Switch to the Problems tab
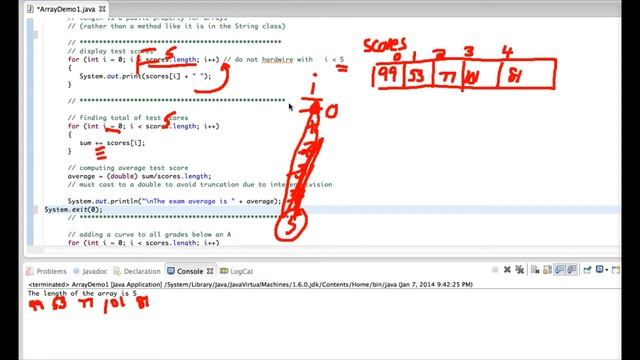The height and width of the screenshot is (360, 640). [46, 271]
